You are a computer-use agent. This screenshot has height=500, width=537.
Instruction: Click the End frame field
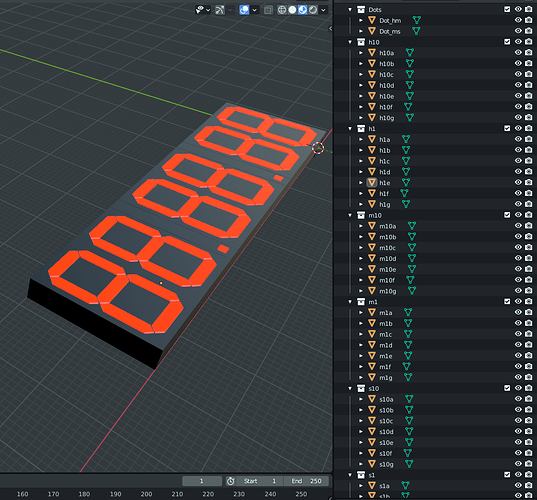(x=306, y=481)
